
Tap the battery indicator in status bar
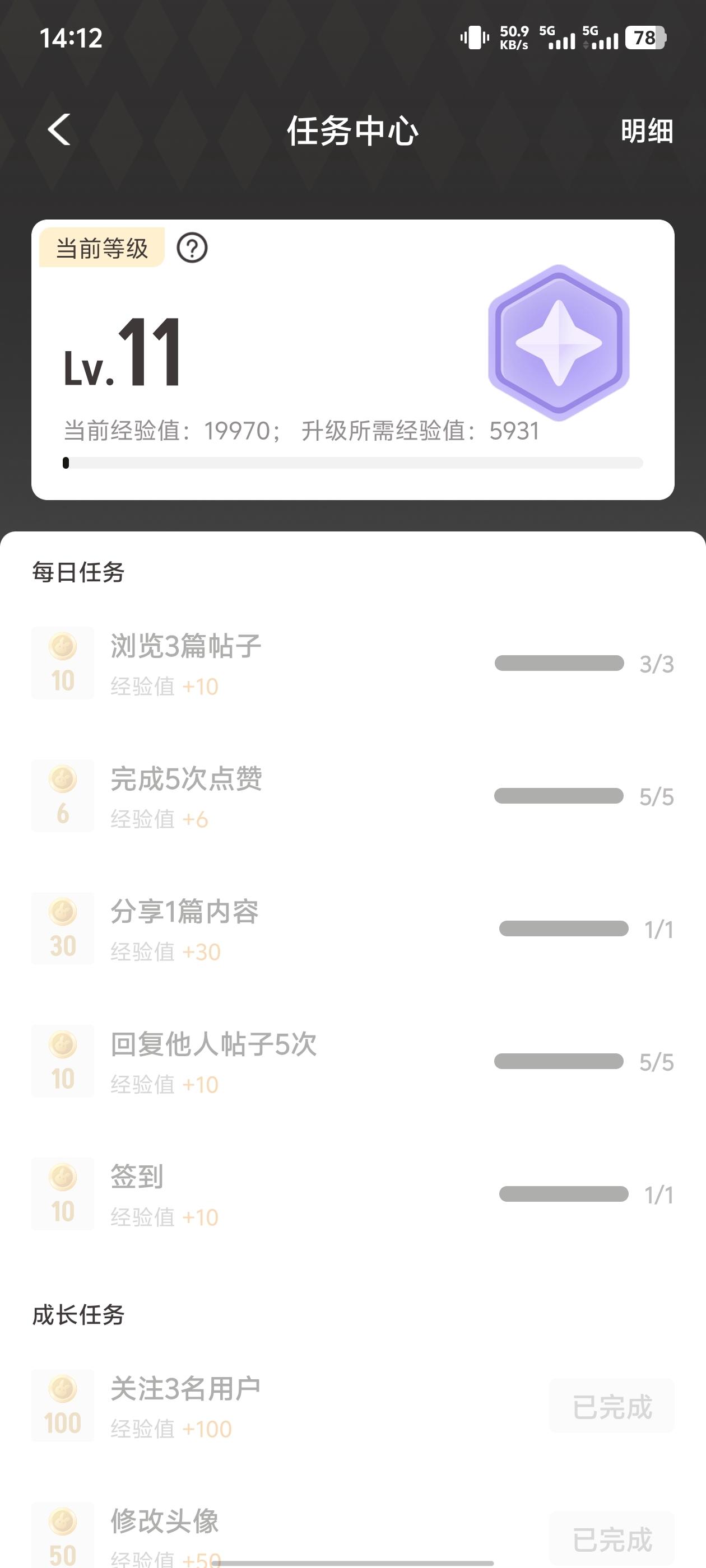click(x=645, y=38)
